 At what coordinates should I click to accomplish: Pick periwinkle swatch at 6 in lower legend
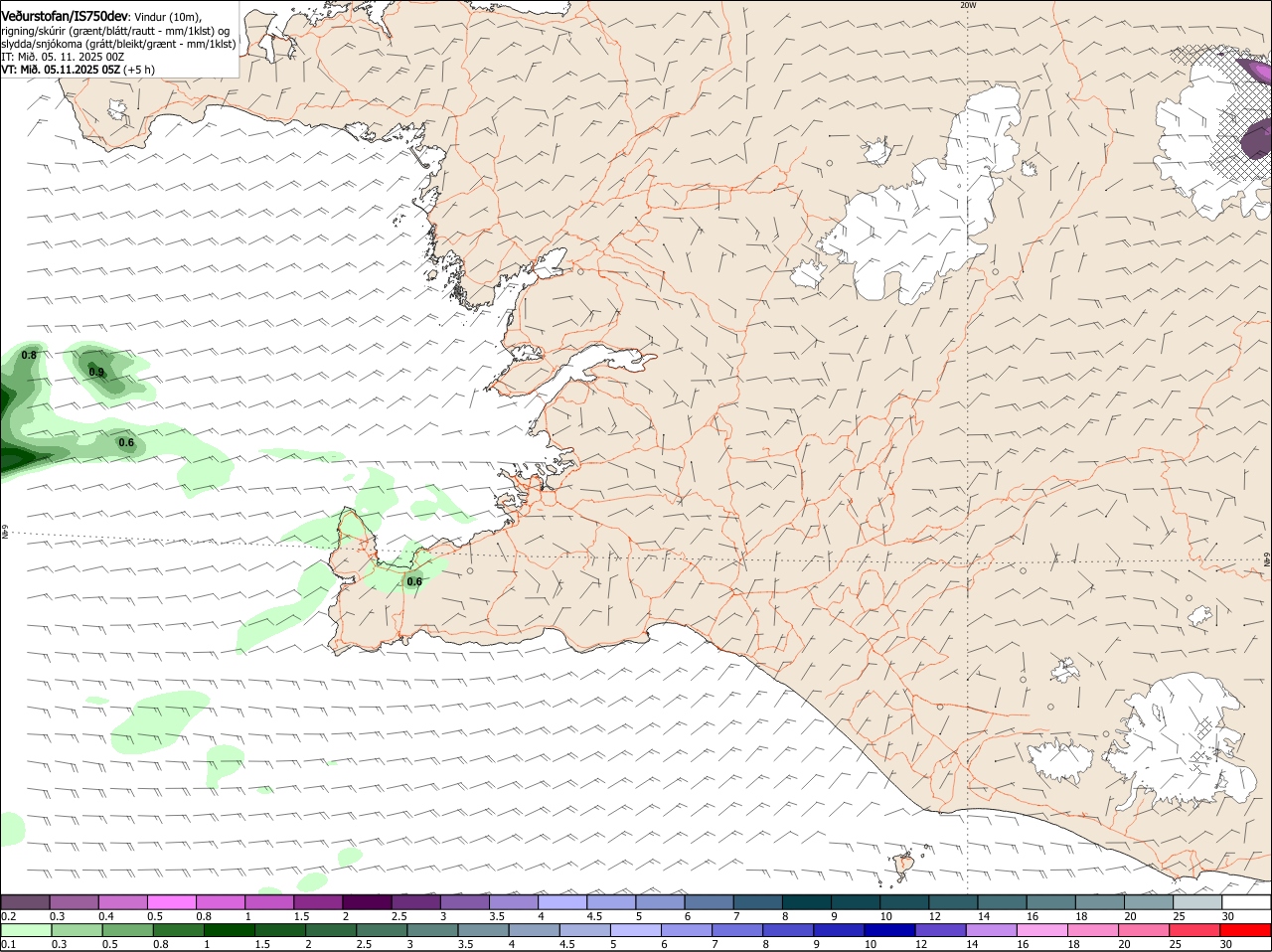[686, 930]
